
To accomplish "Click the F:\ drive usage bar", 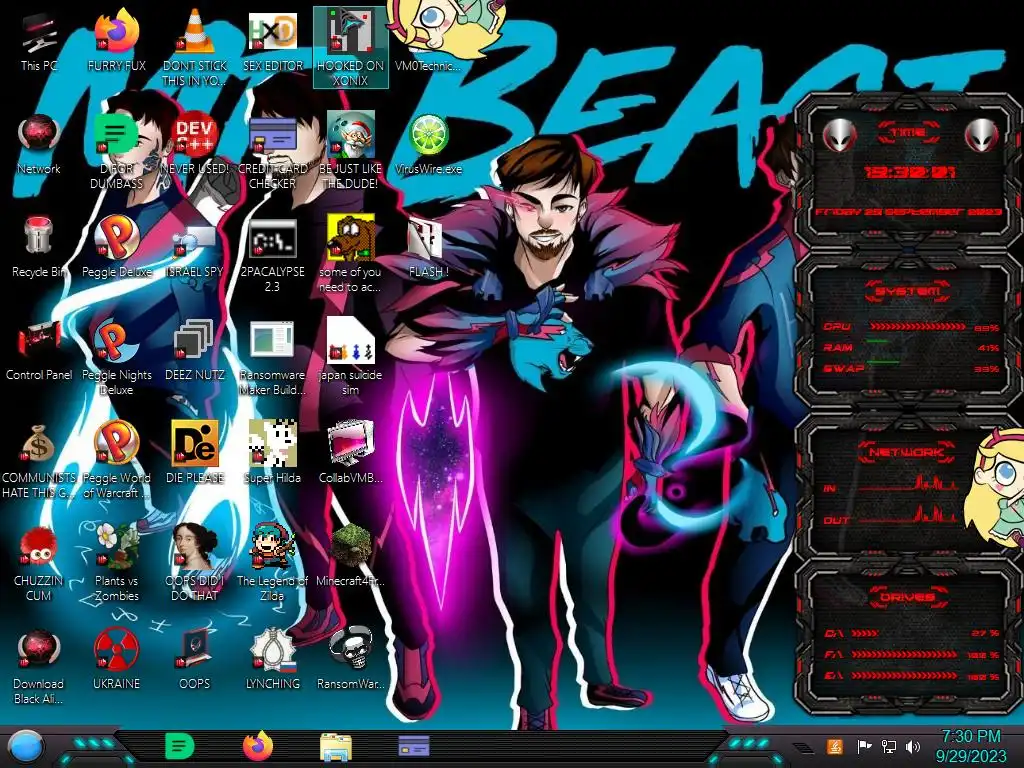I will (x=904, y=654).
